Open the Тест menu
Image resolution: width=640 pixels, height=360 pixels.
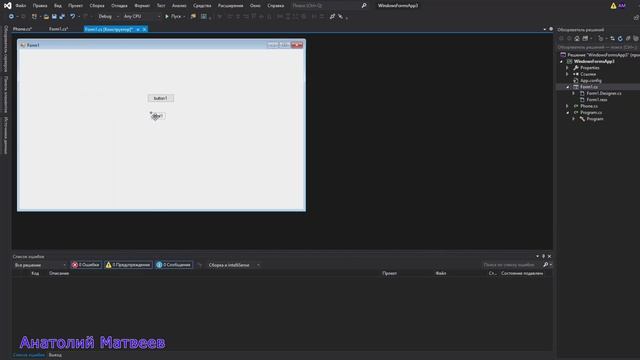pyautogui.click(x=161, y=6)
